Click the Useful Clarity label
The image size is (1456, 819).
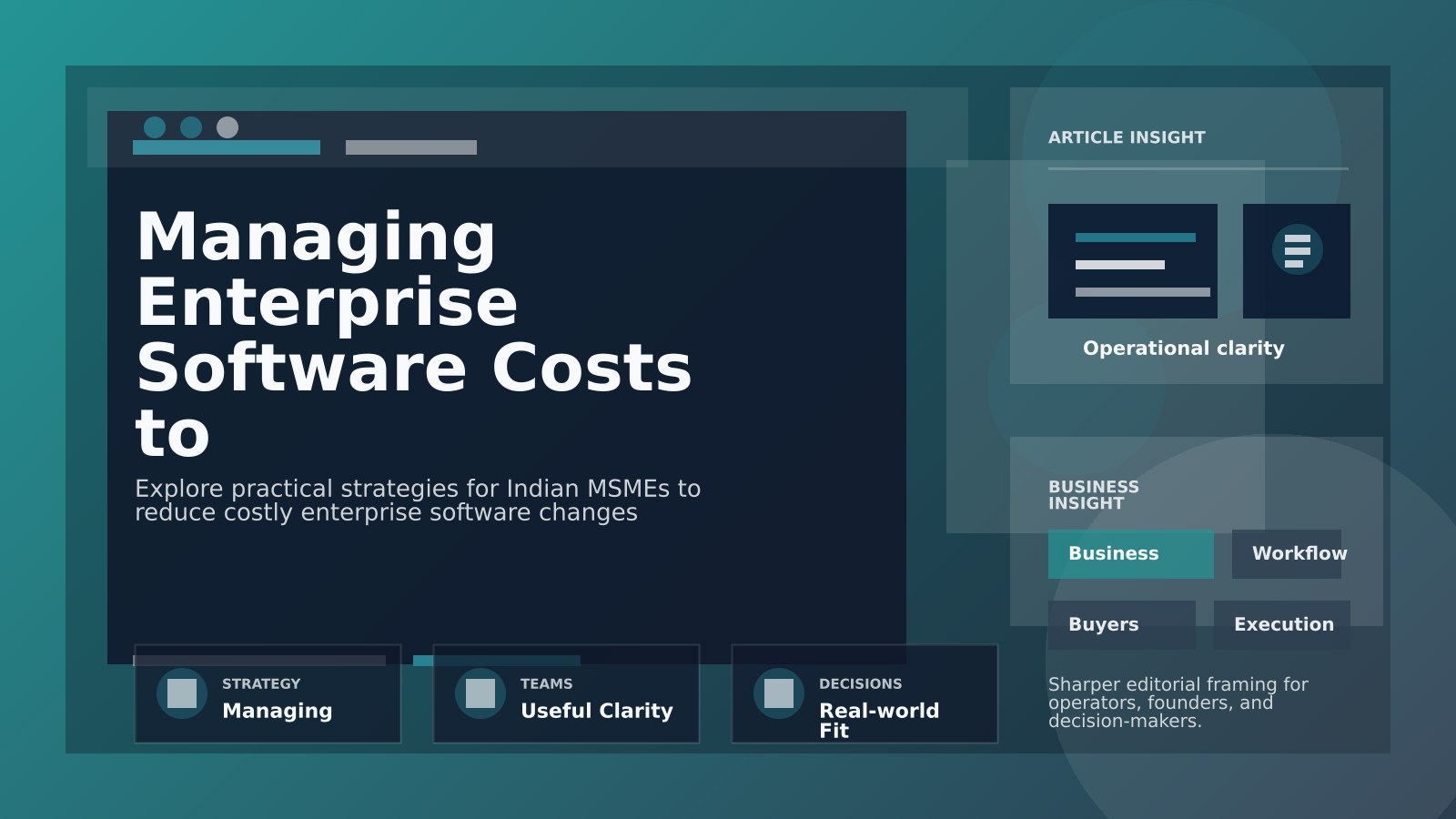[x=597, y=711]
